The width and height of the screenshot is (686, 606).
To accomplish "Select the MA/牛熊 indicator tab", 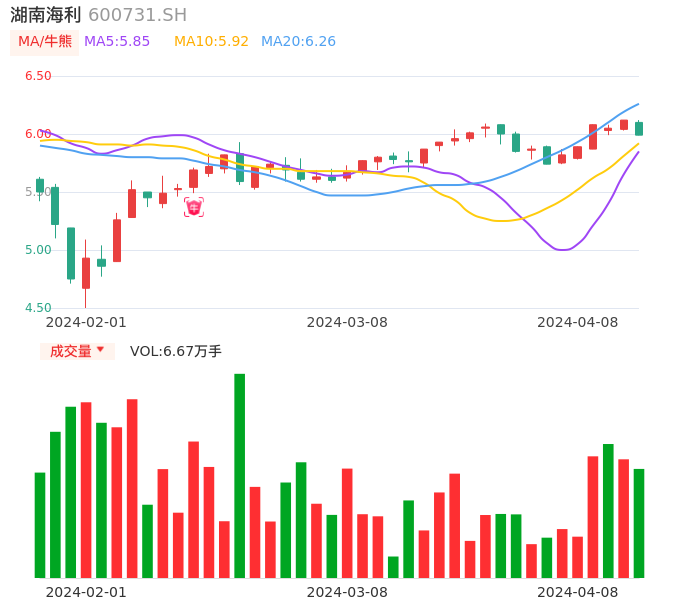I will (x=45, y=42).
